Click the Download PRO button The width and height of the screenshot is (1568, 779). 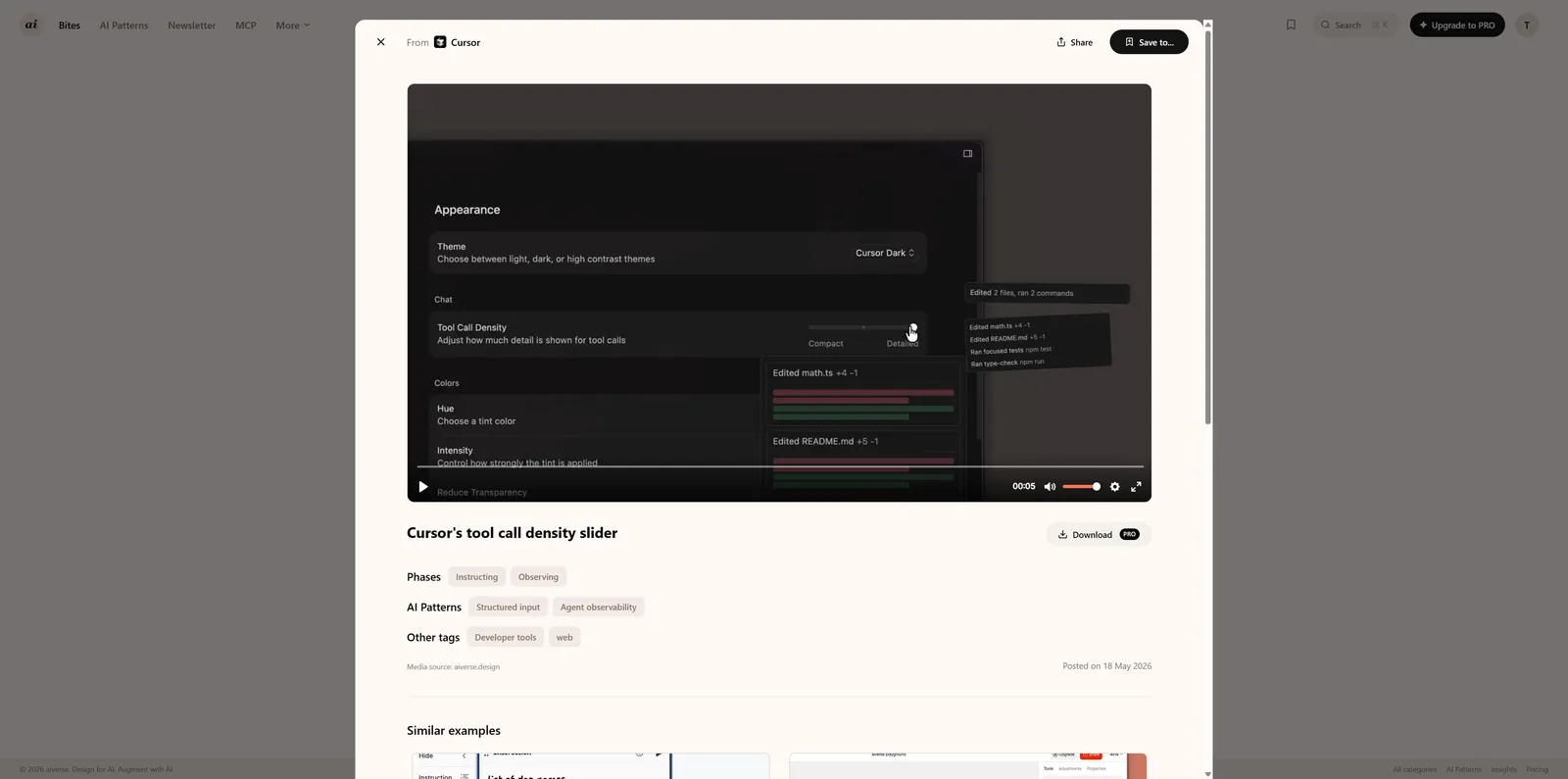click(1099, 535)
